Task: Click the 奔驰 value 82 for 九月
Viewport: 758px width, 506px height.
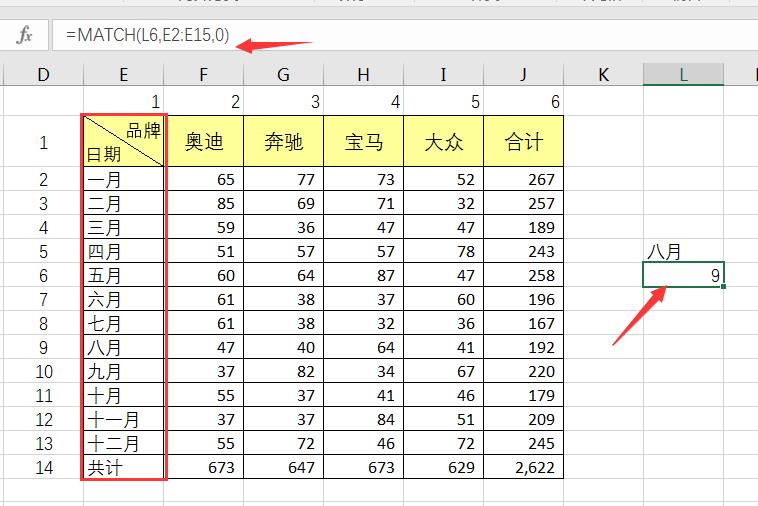Action: (x=283, y=371)
